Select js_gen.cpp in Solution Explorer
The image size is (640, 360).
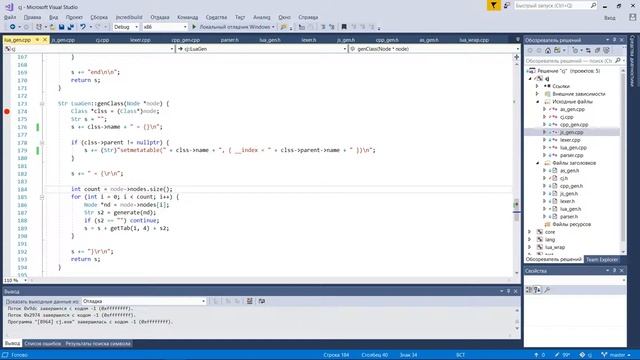(571, 132)
